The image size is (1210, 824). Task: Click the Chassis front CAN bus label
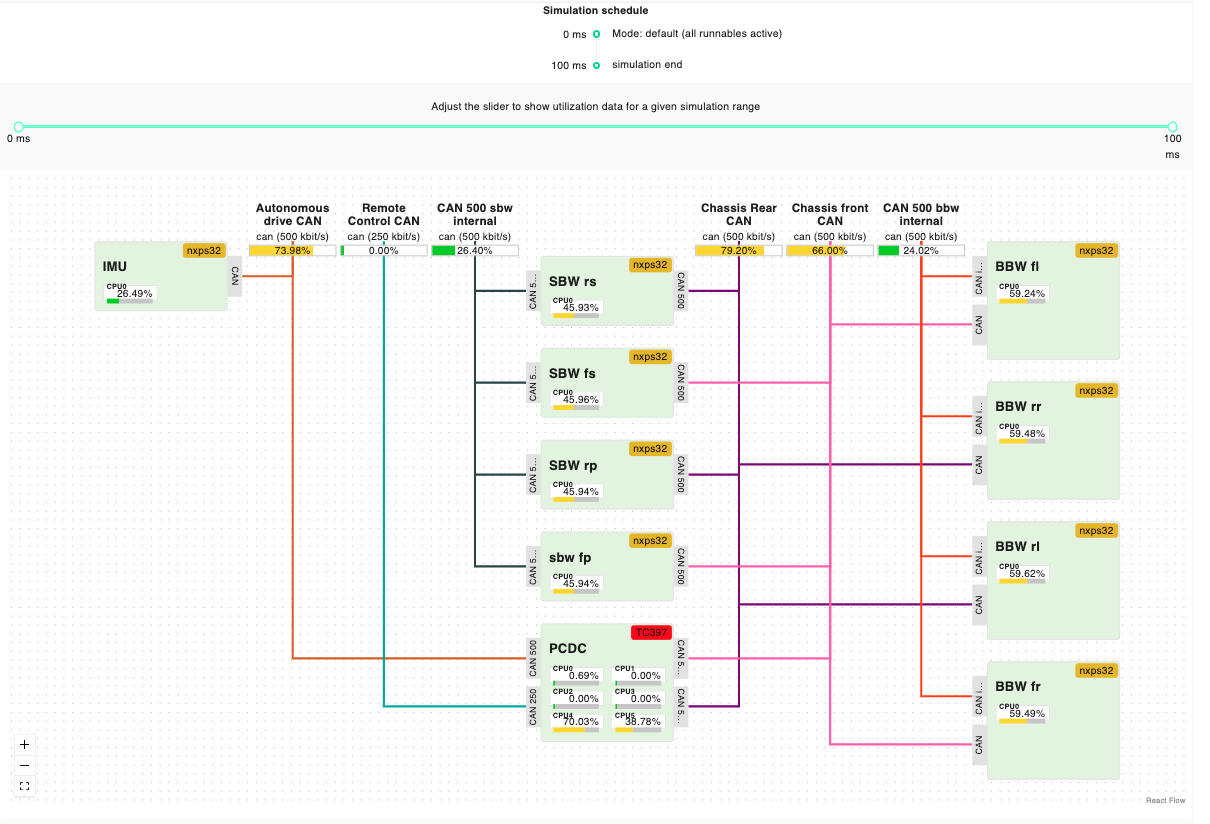830,214
